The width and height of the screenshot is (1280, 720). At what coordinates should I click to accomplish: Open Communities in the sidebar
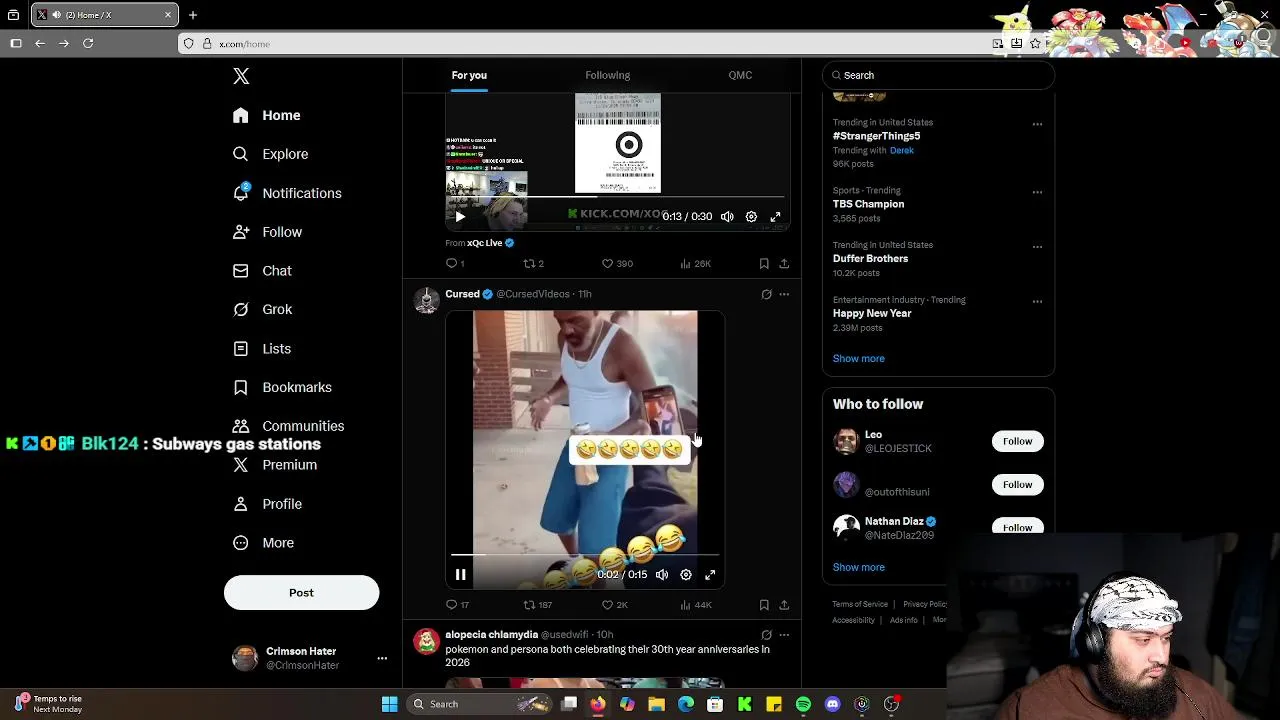click(287, 426)
